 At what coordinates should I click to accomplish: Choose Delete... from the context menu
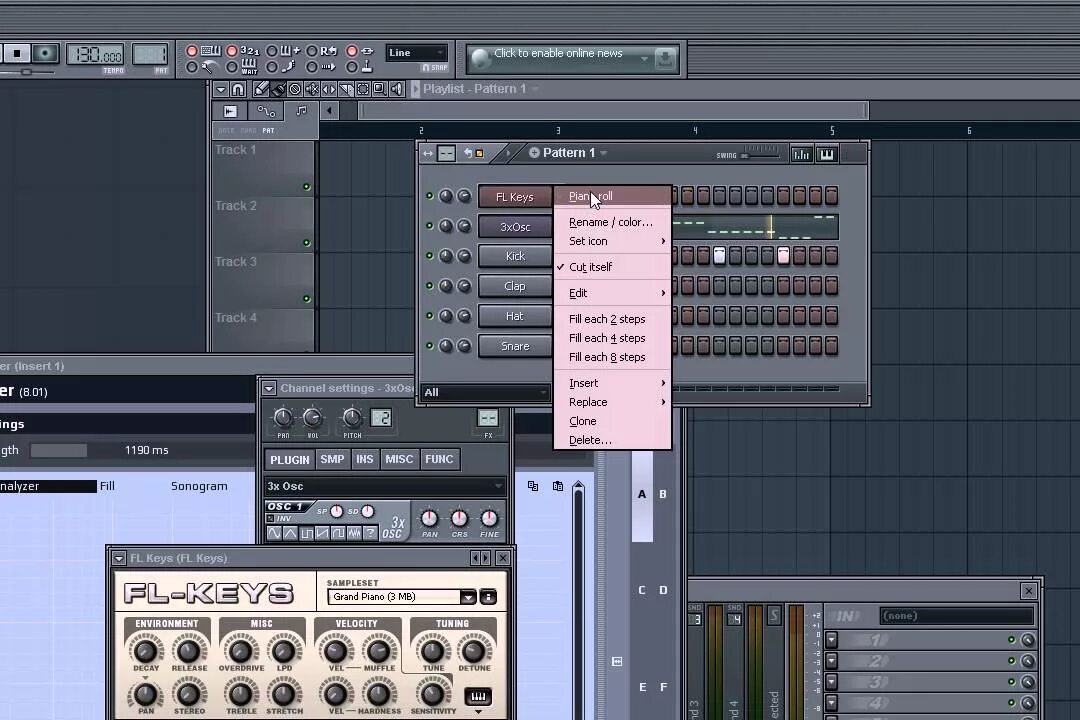(612, 440)
